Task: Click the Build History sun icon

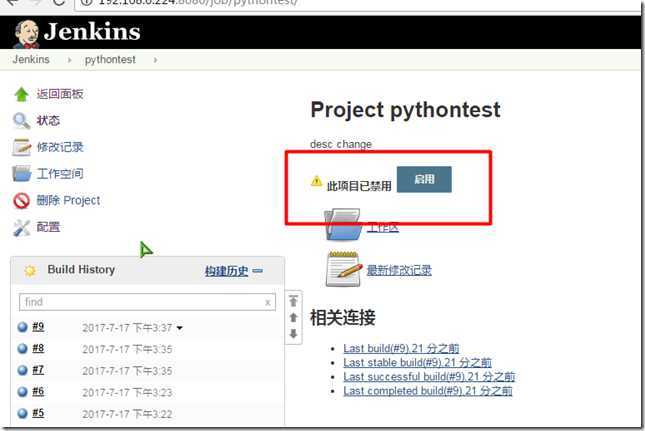Action: (x=30, y=271)
